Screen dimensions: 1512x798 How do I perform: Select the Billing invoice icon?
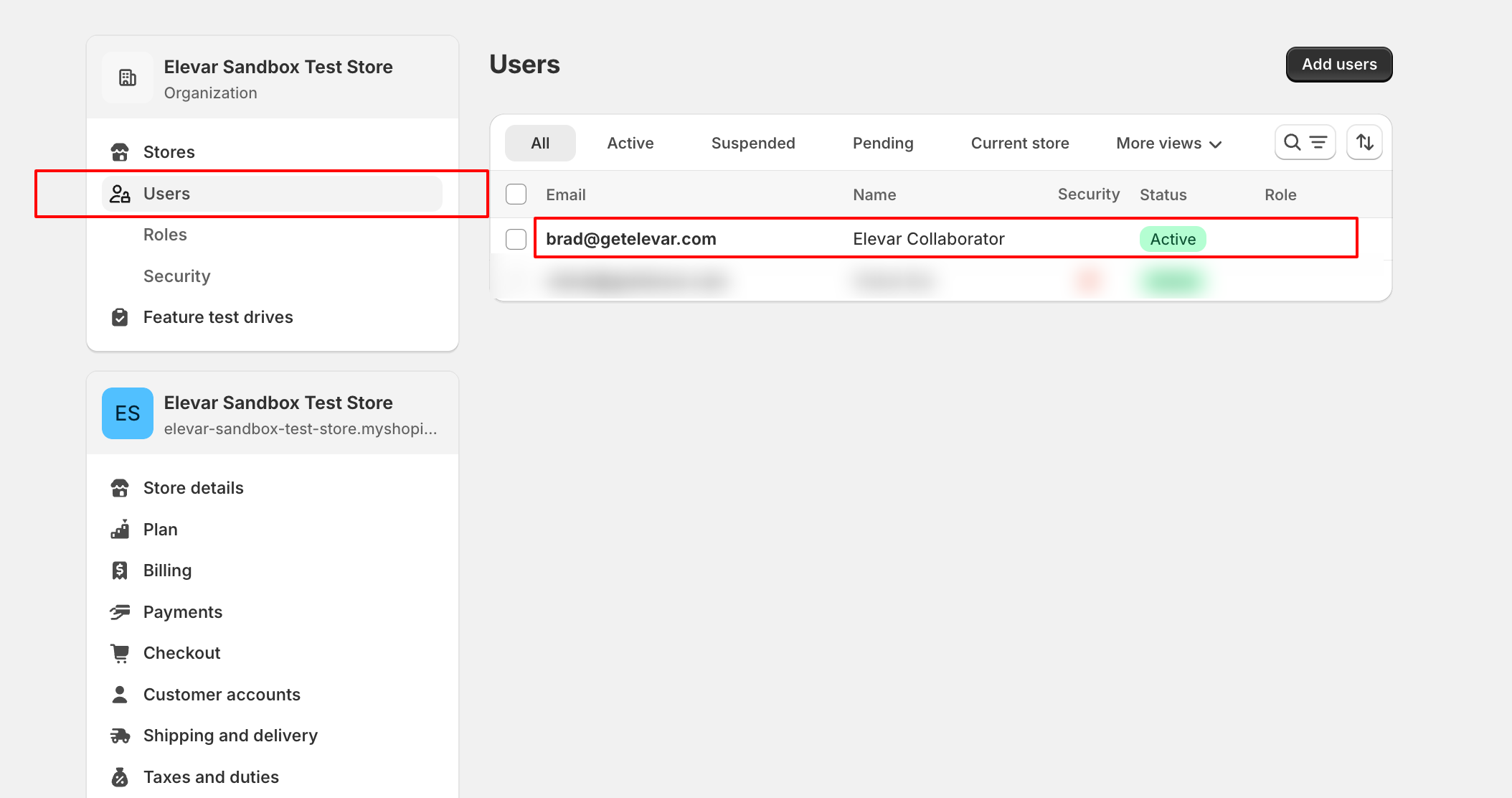[121, 570]
